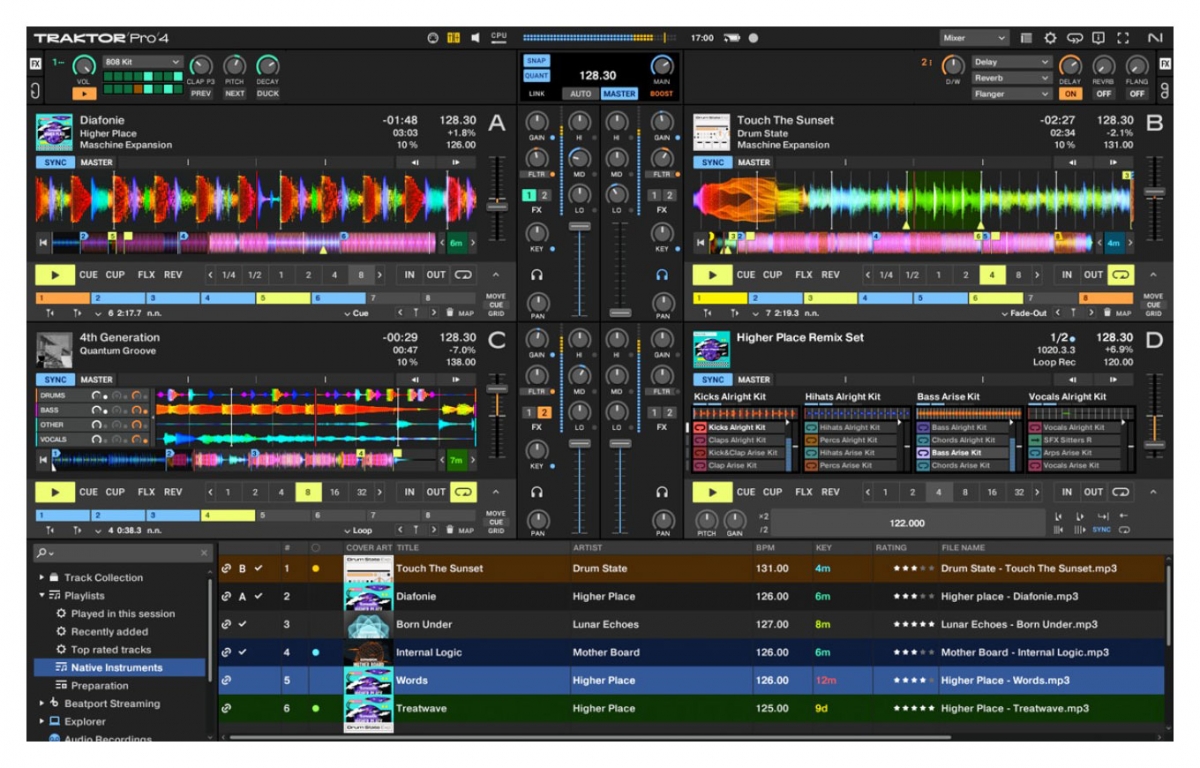Open the Delay effect selector dropdown
Image resolution: width=1200 pixels, height=768 pixels.
click(1011, 62)
